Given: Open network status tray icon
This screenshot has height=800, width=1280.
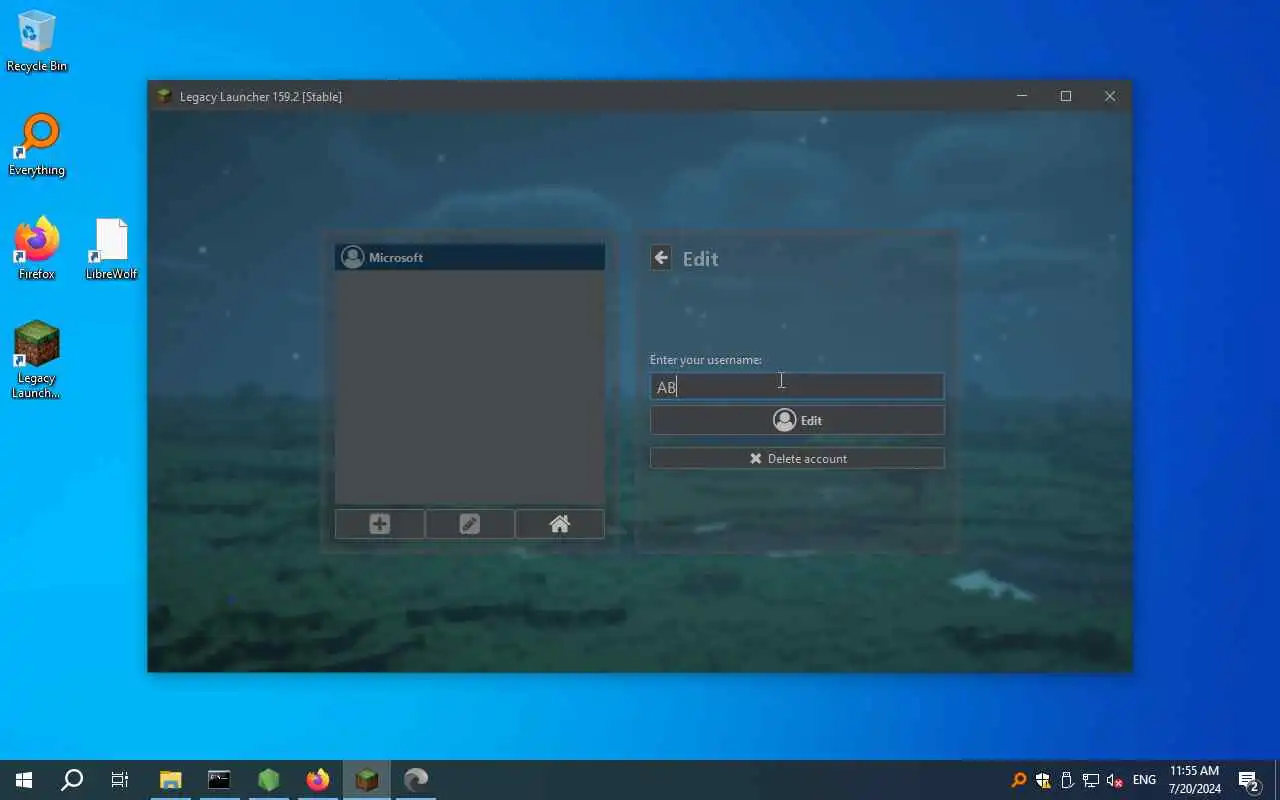Looking at the screenshot, I should point(1091,780).
